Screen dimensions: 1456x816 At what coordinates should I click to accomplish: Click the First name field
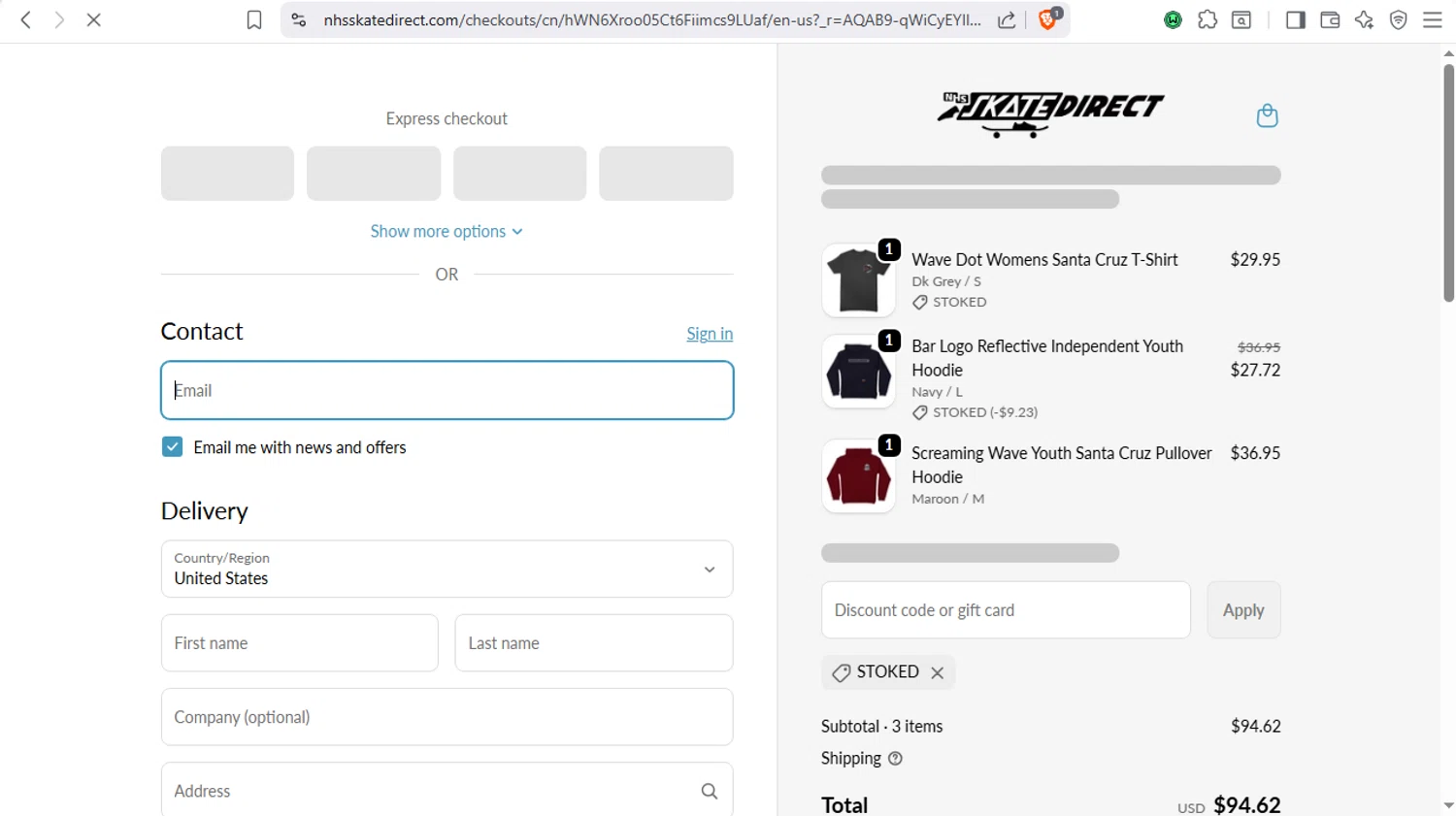[x=299, y=643]
